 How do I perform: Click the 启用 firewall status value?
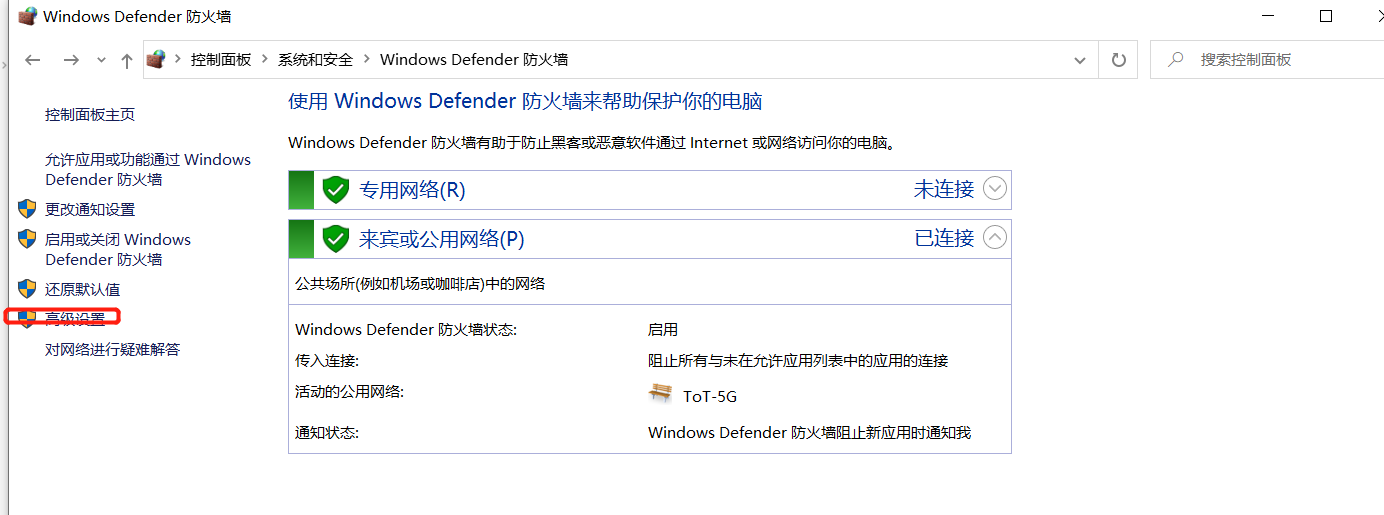tap(663, 329)
